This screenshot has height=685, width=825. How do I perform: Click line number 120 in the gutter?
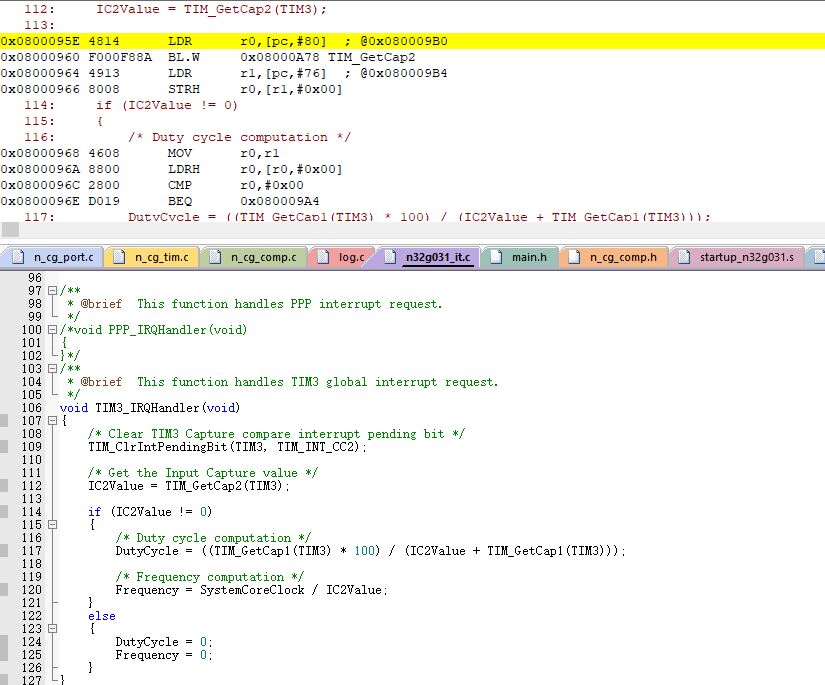pos(32,590)
